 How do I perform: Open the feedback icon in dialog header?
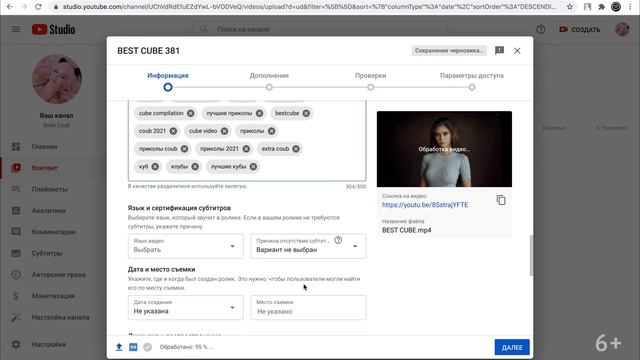499,50
